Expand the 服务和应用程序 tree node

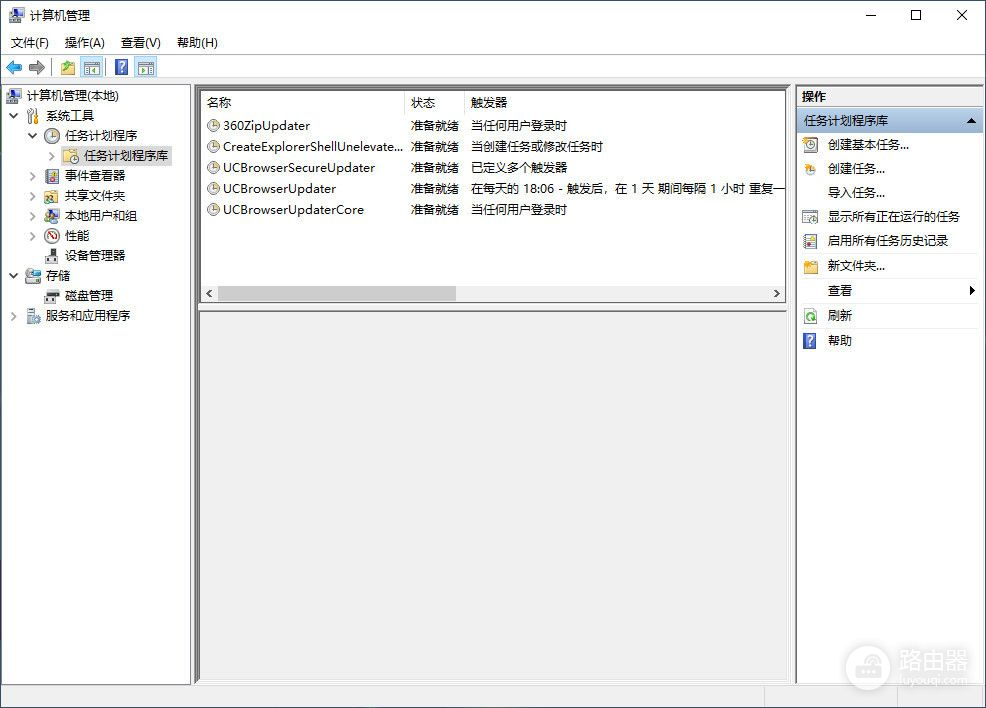(x=14, y=316)
